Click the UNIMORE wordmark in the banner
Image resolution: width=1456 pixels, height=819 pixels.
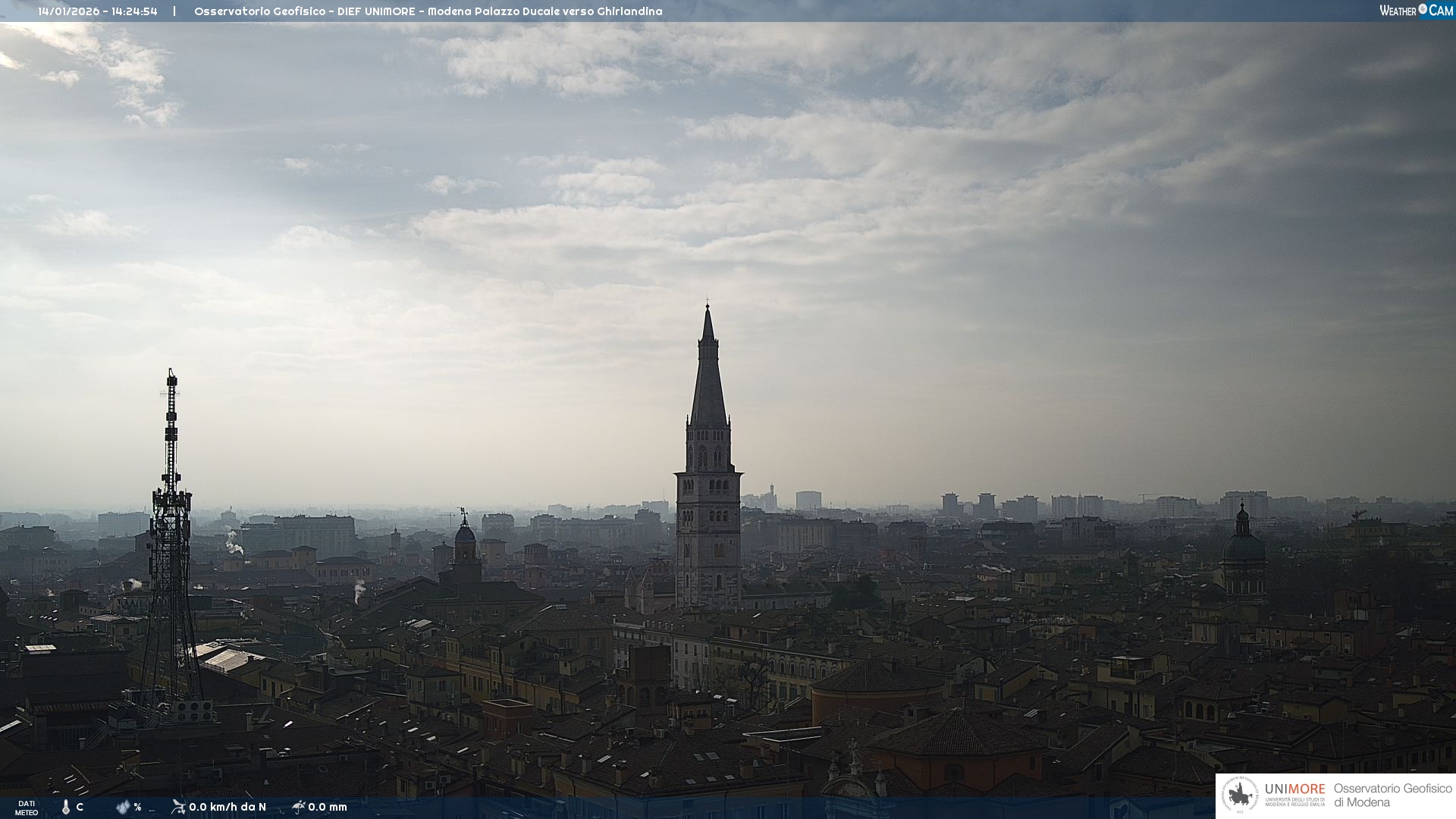(x=1294, y=789)
